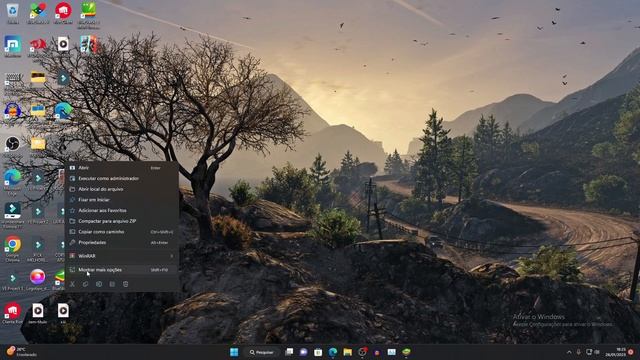
Task: Choose Compactar para arquivo ZIP
Action: pyautogui.click(x=121, y=221)
